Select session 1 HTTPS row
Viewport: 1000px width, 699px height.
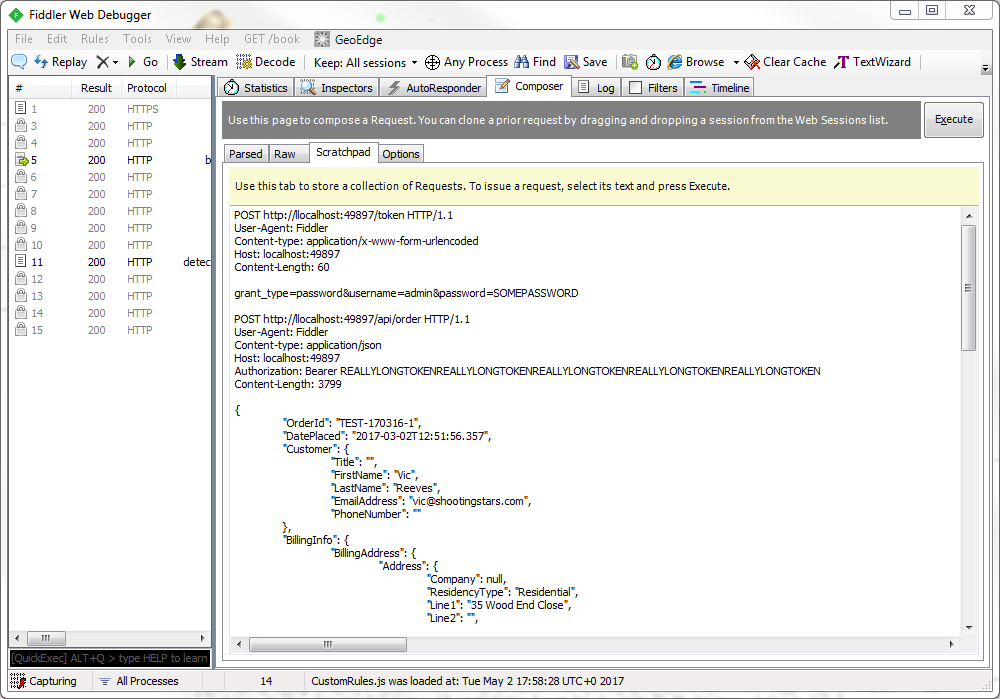[110, 109]
